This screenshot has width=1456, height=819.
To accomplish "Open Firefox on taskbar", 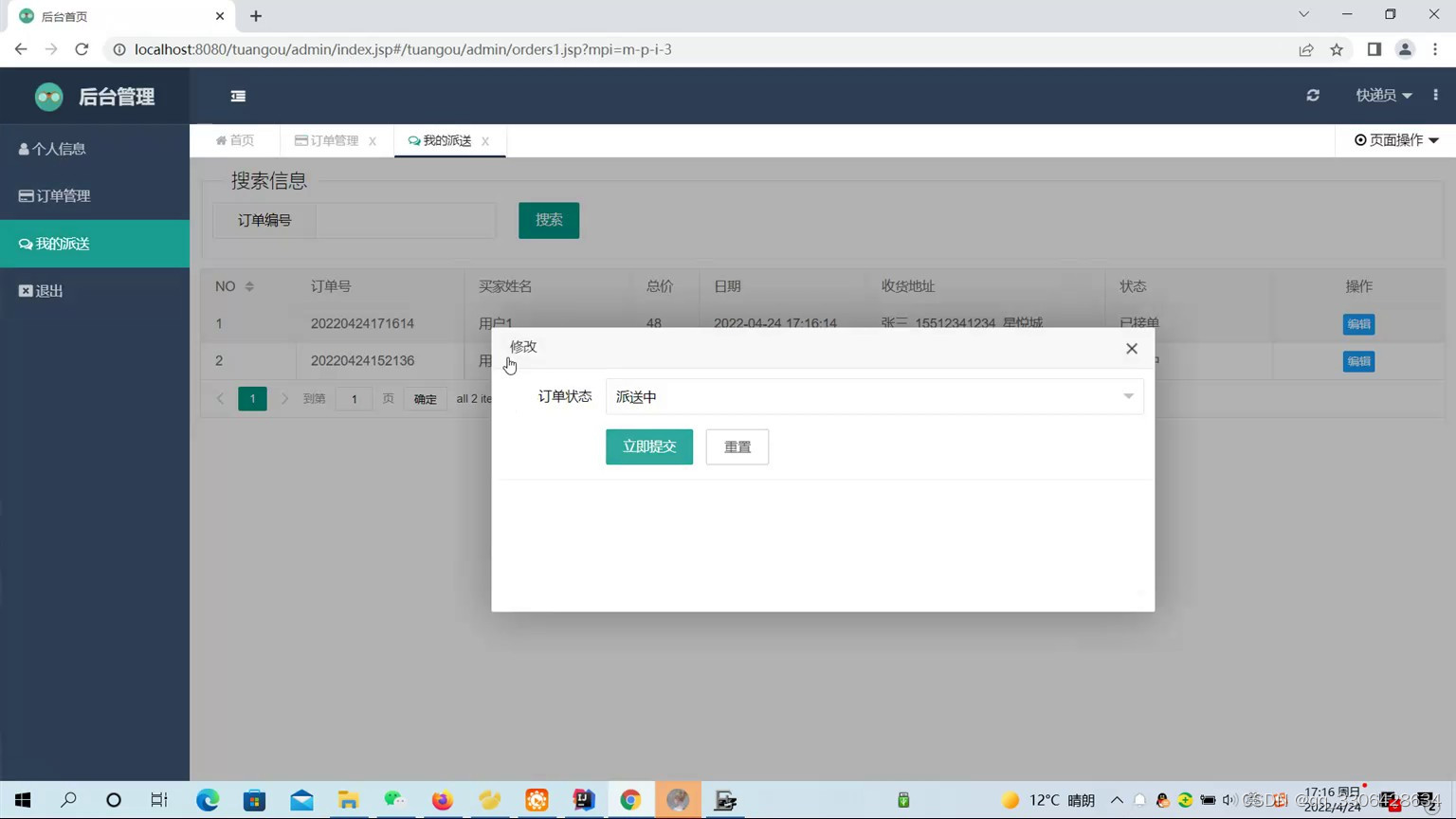I will pyautogui.click(x=442, y=800).
